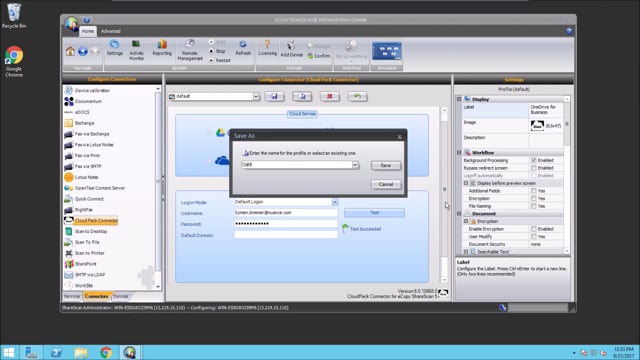This screenshot has height=360, width=640.
Task: Click the Confirm device icon
Action: (319, 56)
